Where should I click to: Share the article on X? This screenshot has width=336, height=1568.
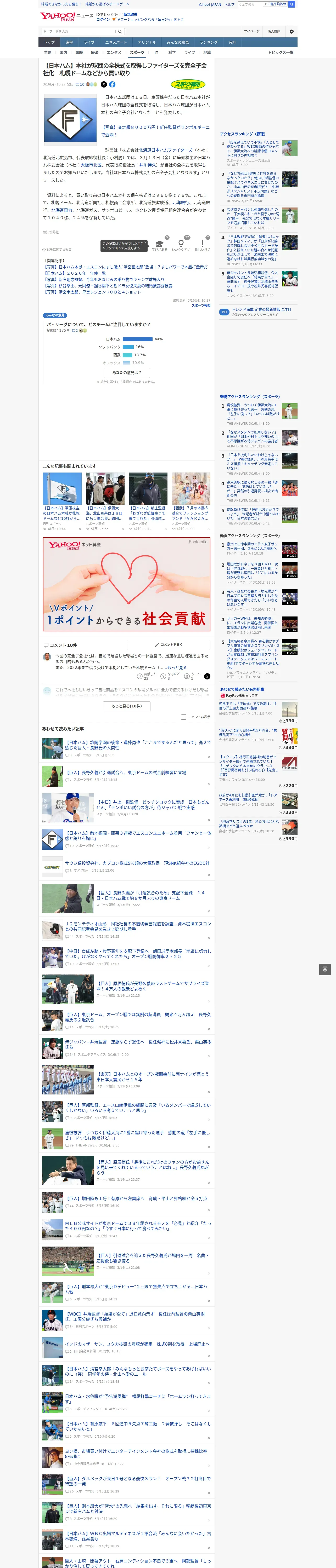tap(104, 85)
